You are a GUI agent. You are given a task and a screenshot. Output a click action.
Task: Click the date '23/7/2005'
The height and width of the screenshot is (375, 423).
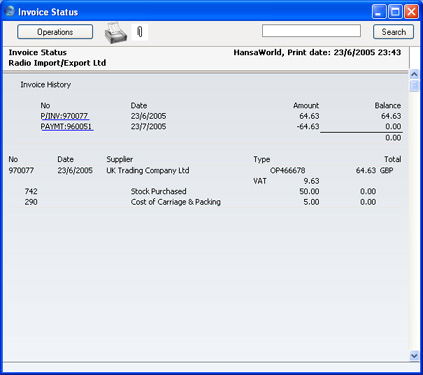(148, 127)
